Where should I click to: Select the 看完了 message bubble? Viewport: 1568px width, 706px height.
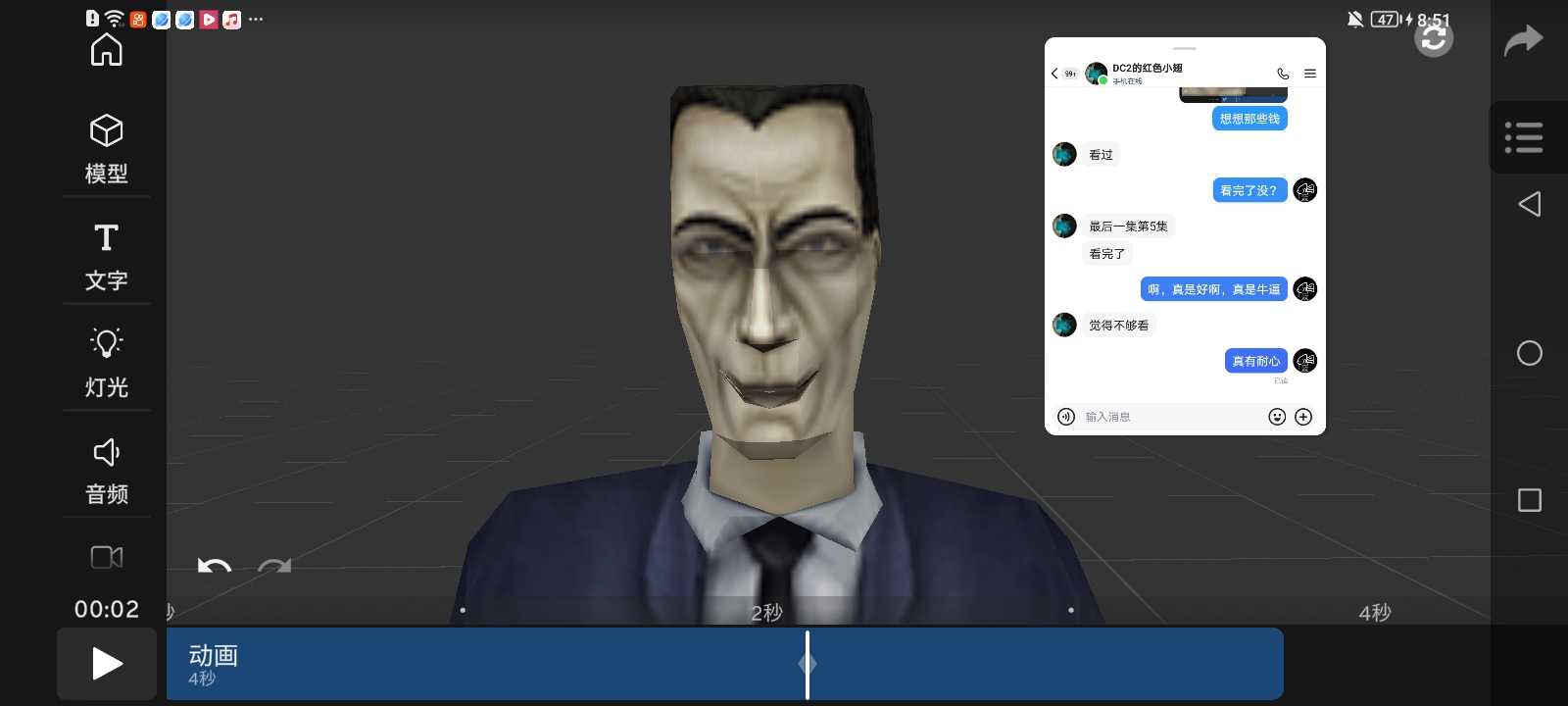(1107, 254)
